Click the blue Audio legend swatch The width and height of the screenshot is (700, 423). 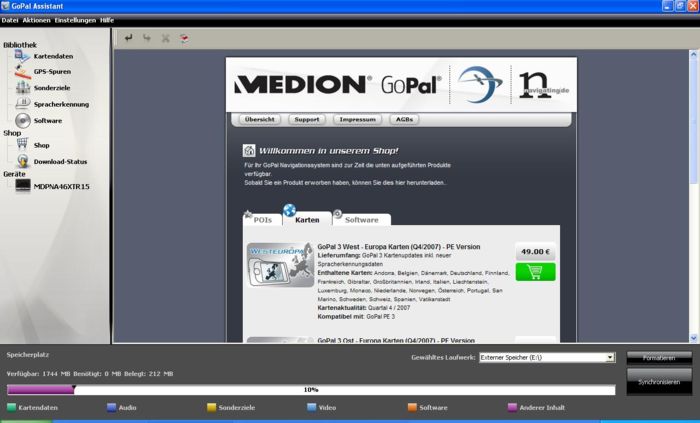tap(112, 407)
